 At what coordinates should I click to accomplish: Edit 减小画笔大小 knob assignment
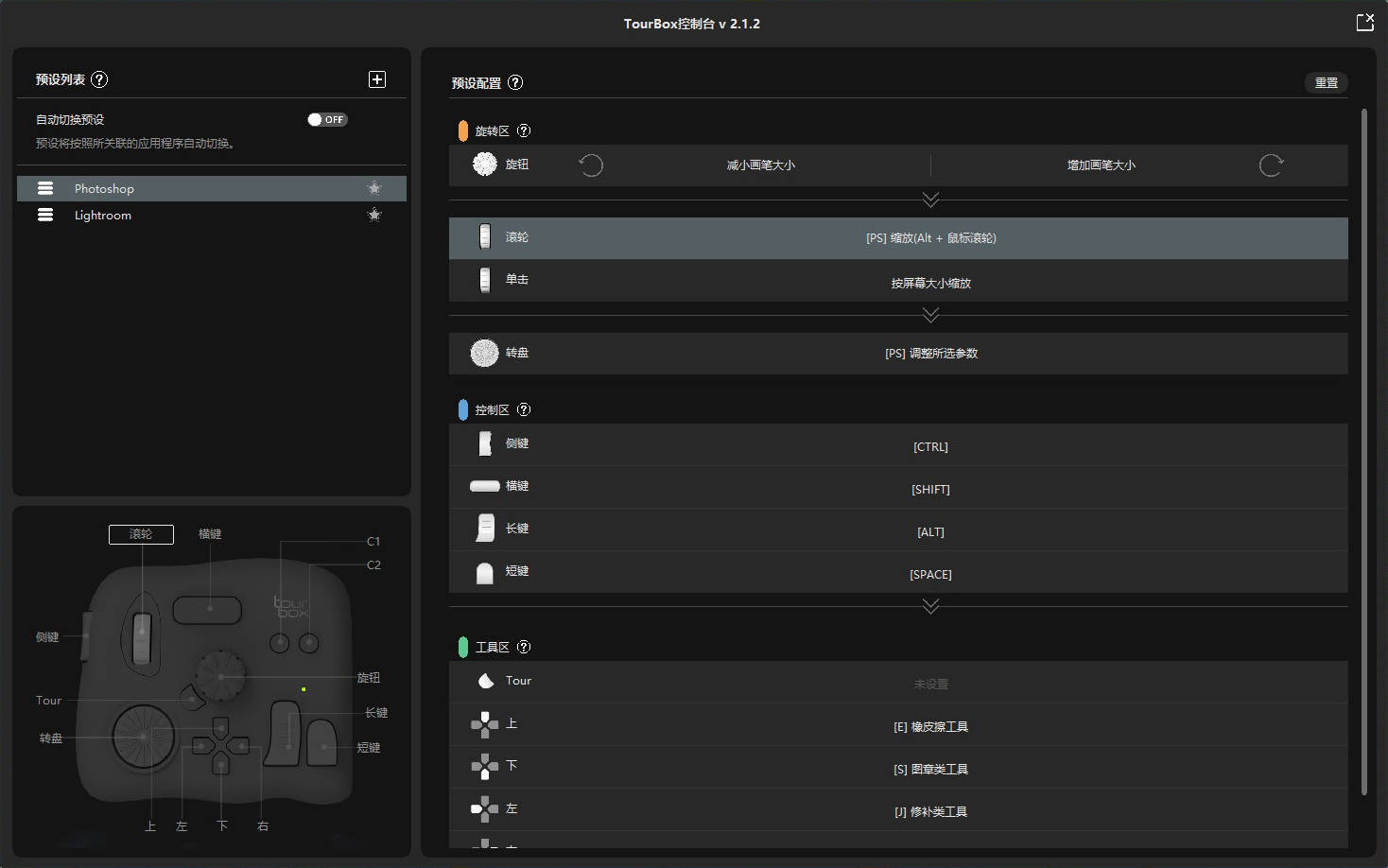click(761, 165)
